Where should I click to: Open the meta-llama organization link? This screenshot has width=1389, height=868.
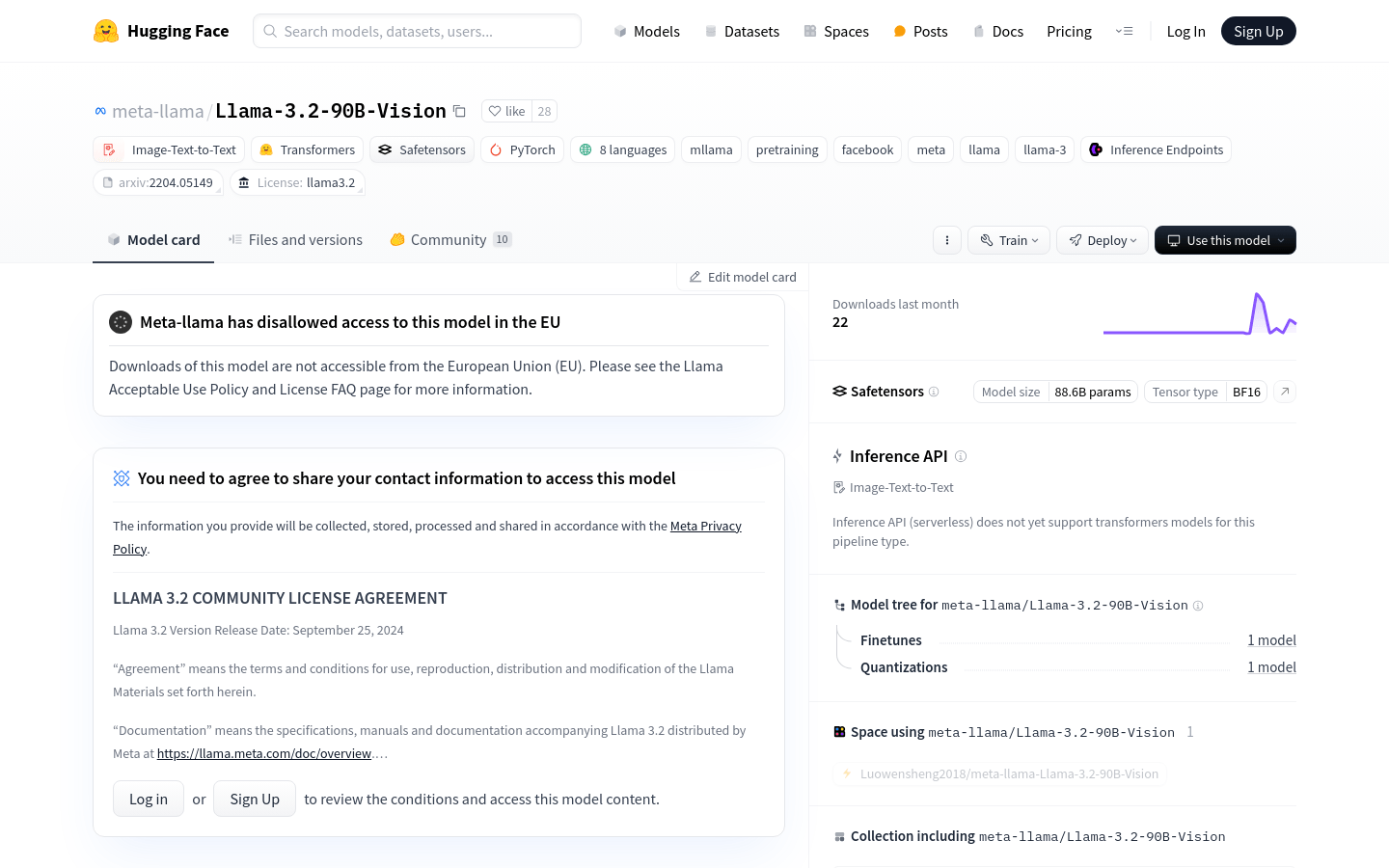pyautogui.click(x=158, y=111)
